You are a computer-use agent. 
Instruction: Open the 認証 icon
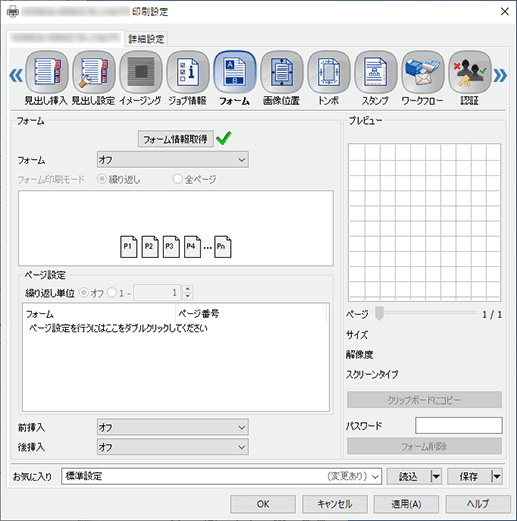click(x=470, y=72)
